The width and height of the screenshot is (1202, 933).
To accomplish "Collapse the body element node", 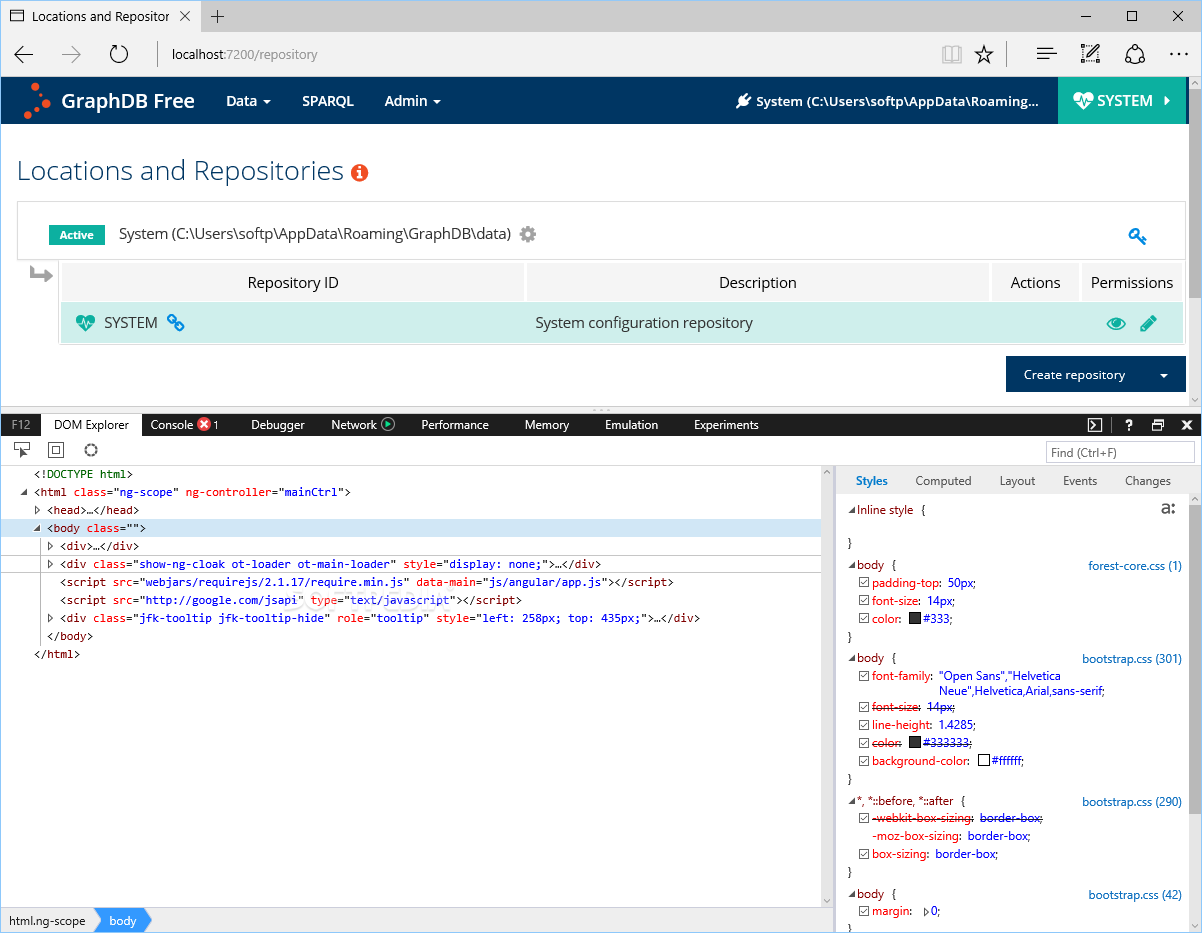I will coord(37,528).
